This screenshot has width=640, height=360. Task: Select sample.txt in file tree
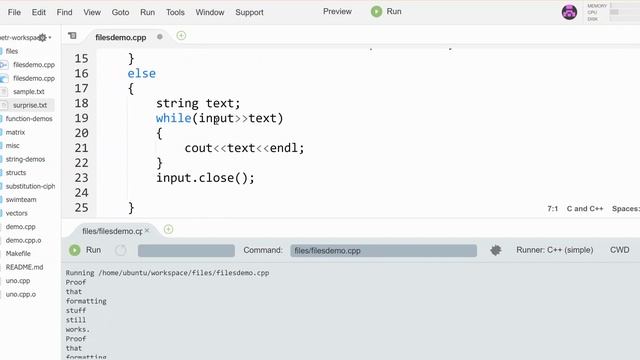click(x=29, y=91)
